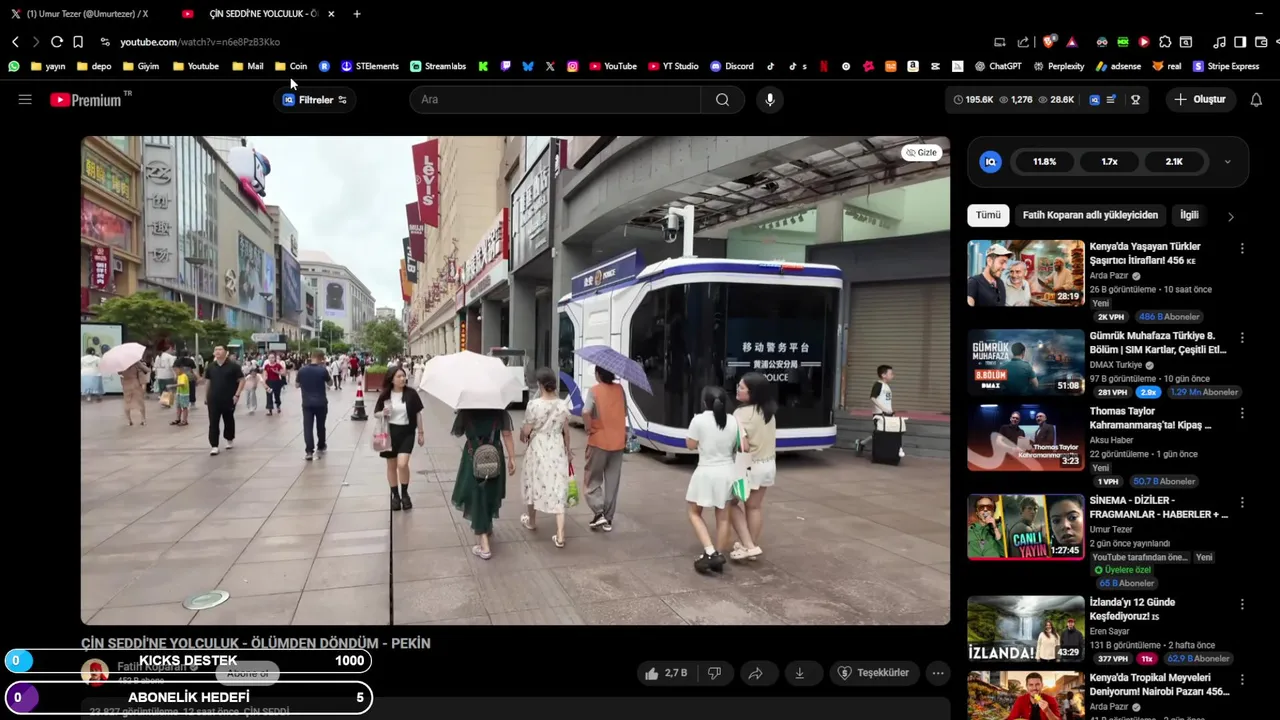Open the notifications bell
The height and width of the screenshot is (720, 1280).
click(1257, 100)
